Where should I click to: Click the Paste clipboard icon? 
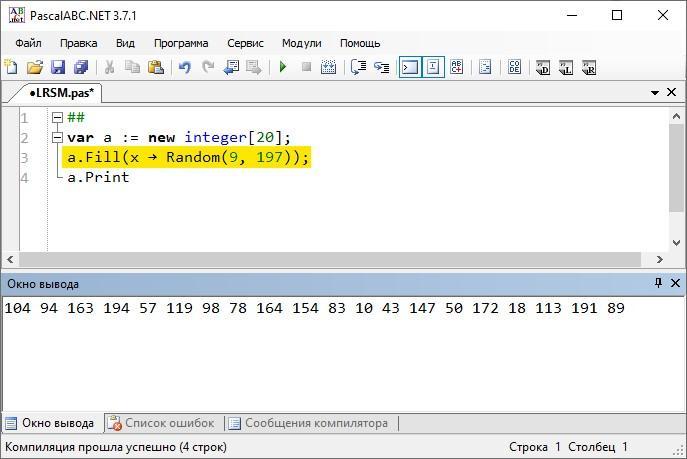pos(156,67)
